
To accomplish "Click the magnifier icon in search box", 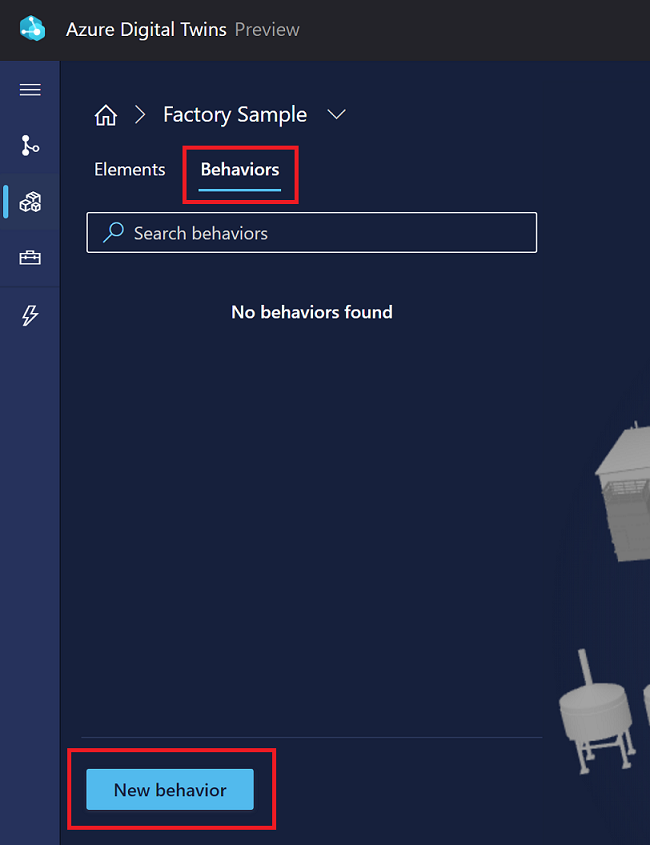I will tap(114, 232).
